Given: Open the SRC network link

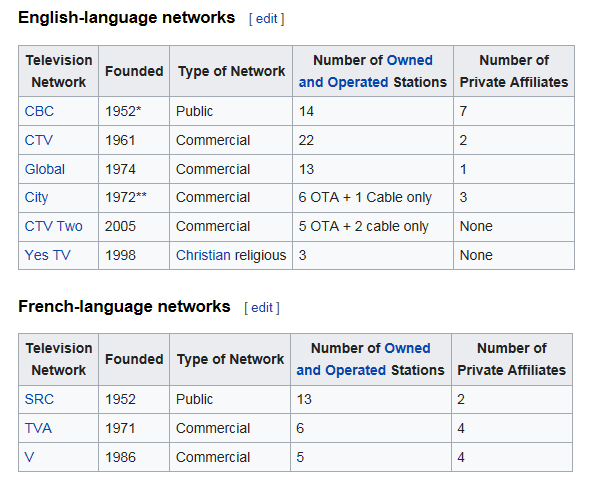Looking at the screenshot, I should (x=40, y=399).
